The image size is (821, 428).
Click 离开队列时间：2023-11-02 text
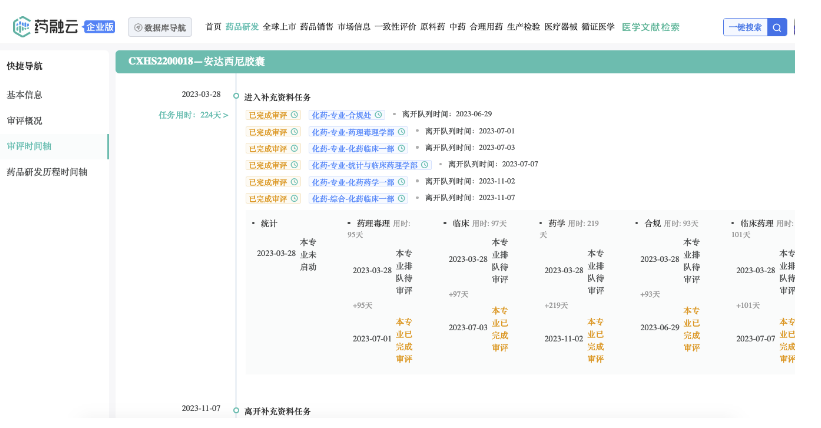pos(470,181)
